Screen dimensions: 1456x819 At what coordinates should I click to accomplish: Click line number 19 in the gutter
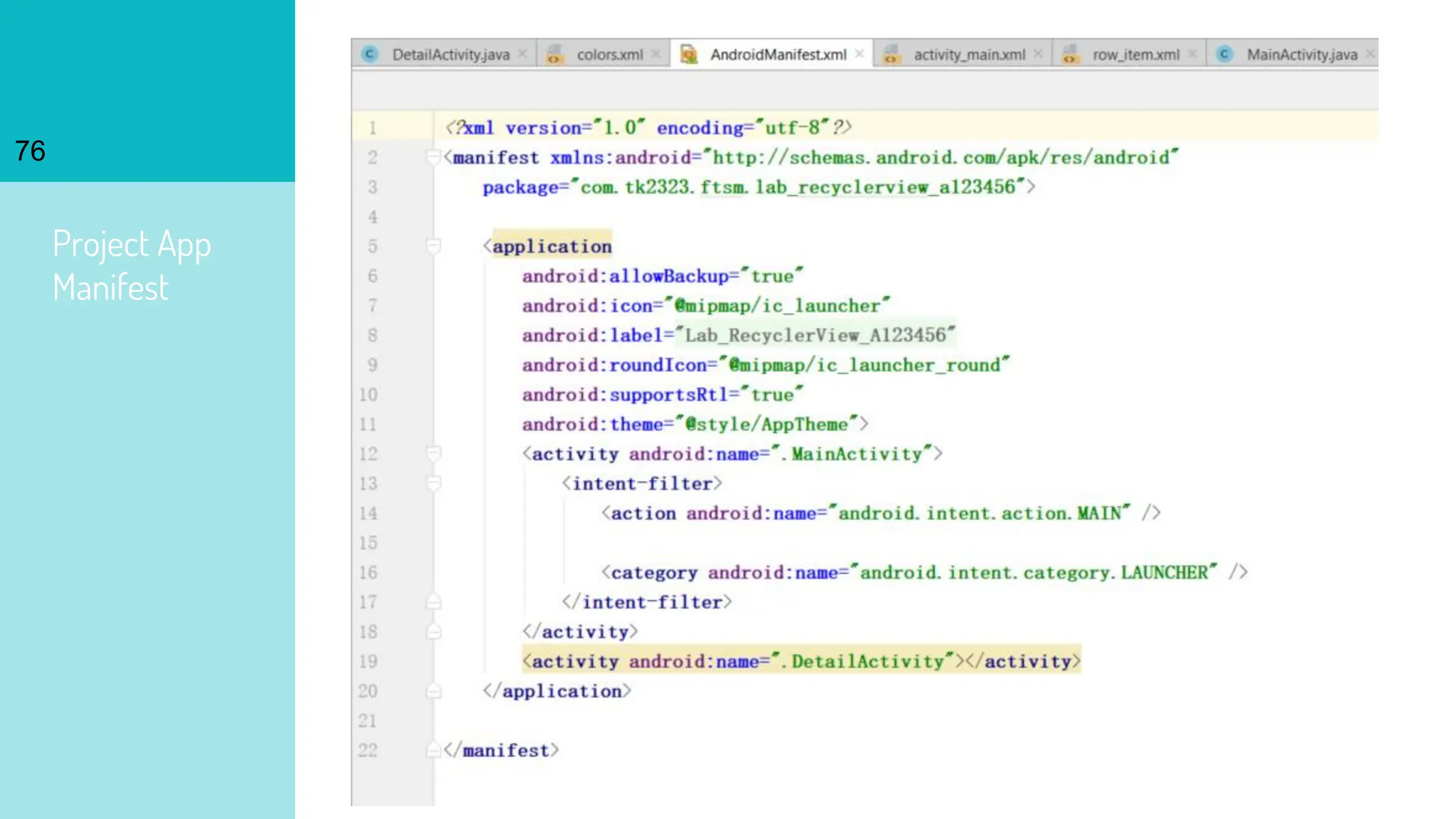click(x=368, y=661)
